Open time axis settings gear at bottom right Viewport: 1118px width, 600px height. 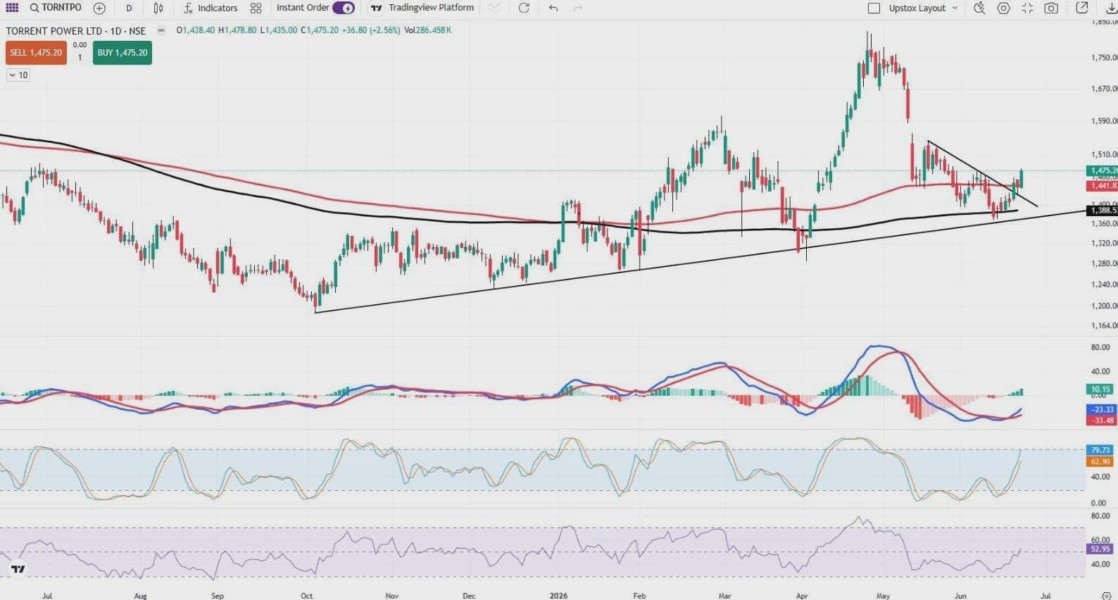click(1106, 595)
